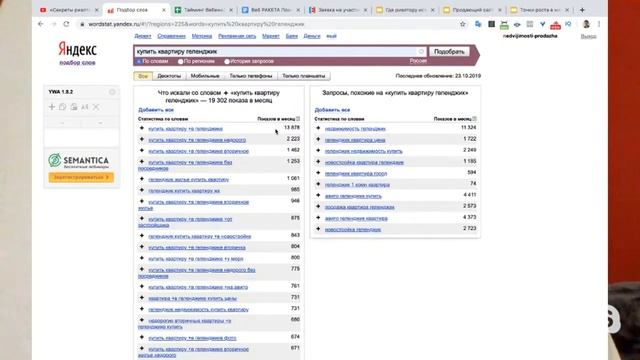The width and height of the screenshot is (640, 360).
Task: Click the 'Подобрать' button
Action: (x=449, y=51)
